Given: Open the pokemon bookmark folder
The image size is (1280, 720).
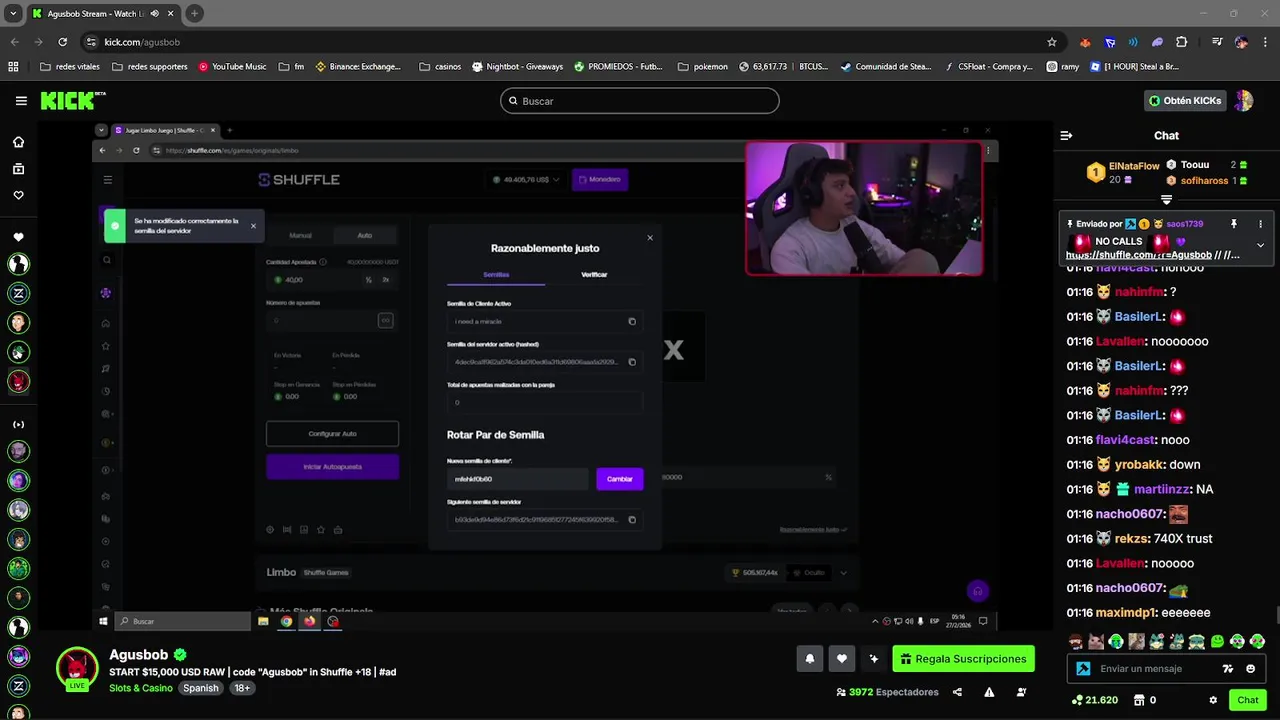Looking at the screenshot, I should click(703, 67).
